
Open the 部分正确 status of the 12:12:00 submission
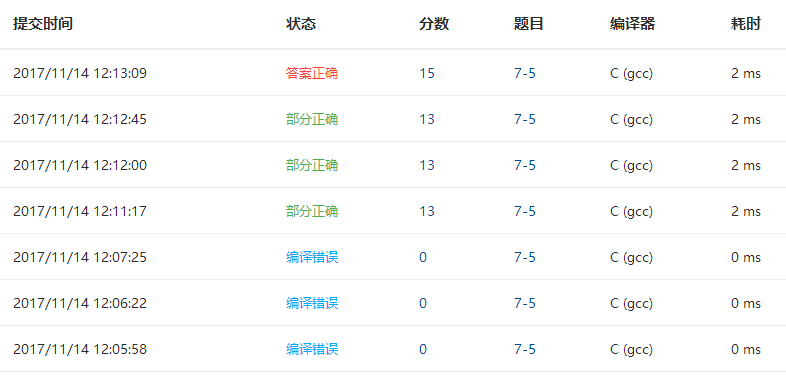click(312, 165)
